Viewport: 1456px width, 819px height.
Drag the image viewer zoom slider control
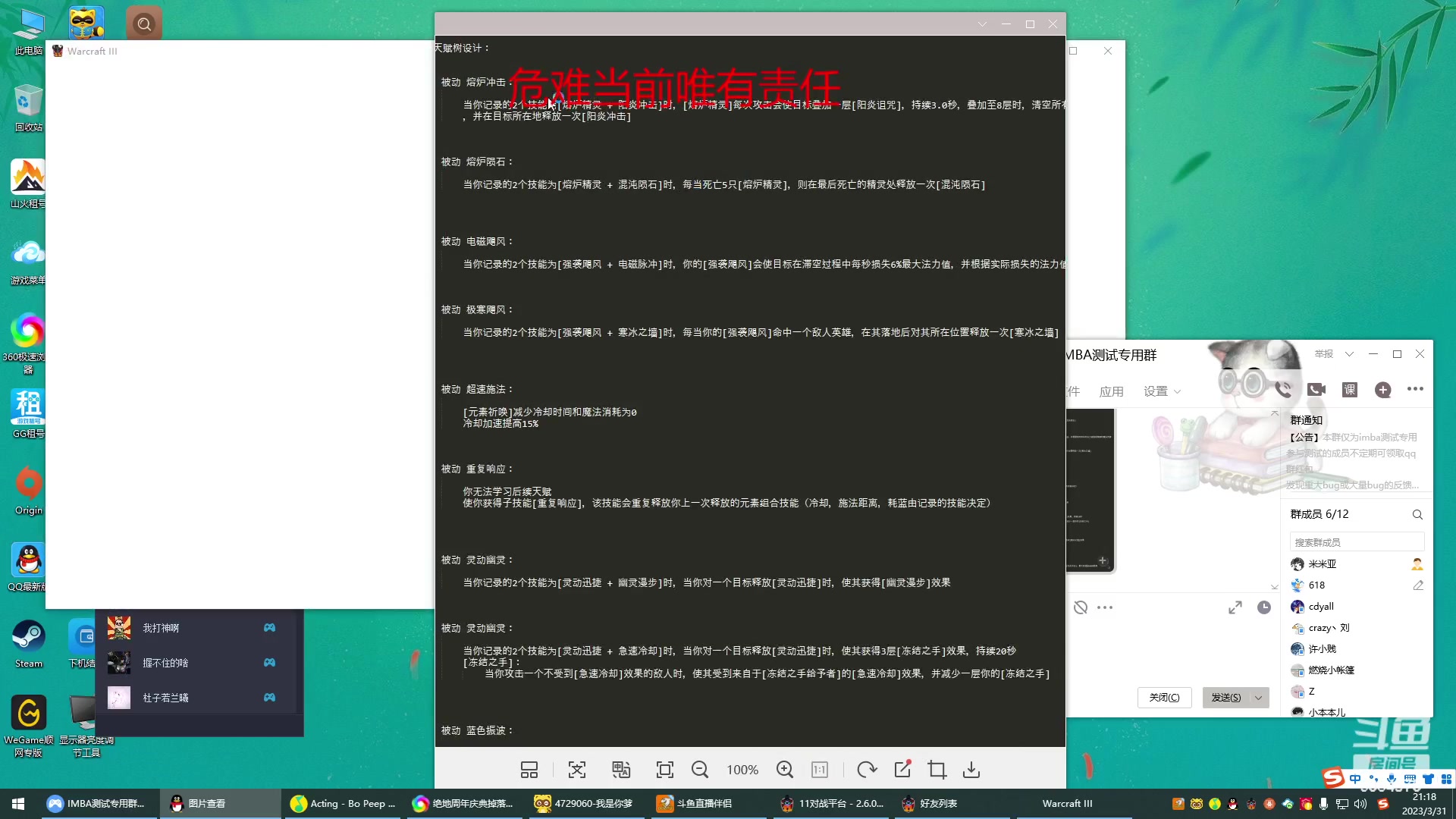pyautogui.click(x=743, y=770)
